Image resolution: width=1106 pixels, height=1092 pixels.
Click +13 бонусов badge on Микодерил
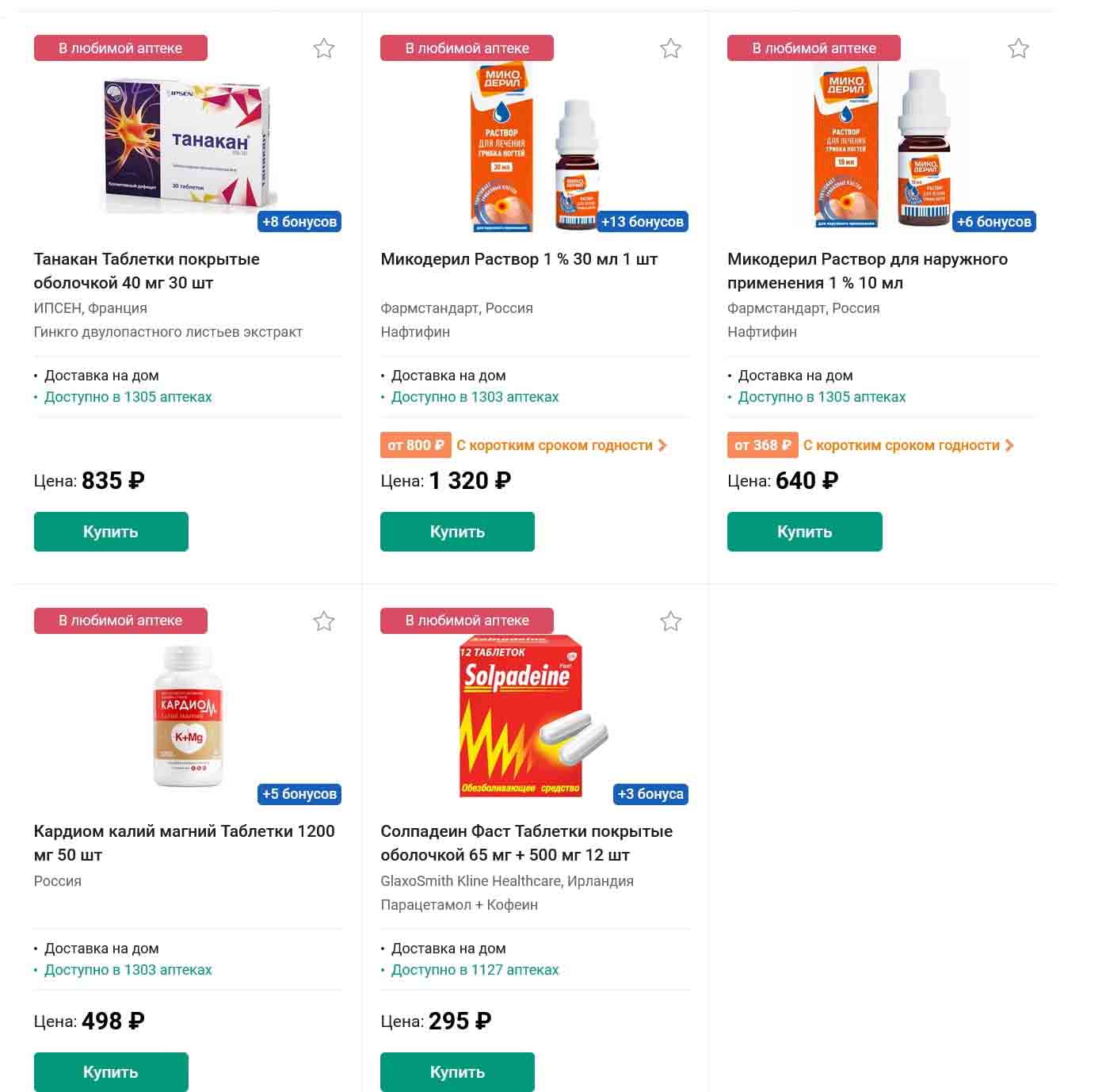pos(642,222)
